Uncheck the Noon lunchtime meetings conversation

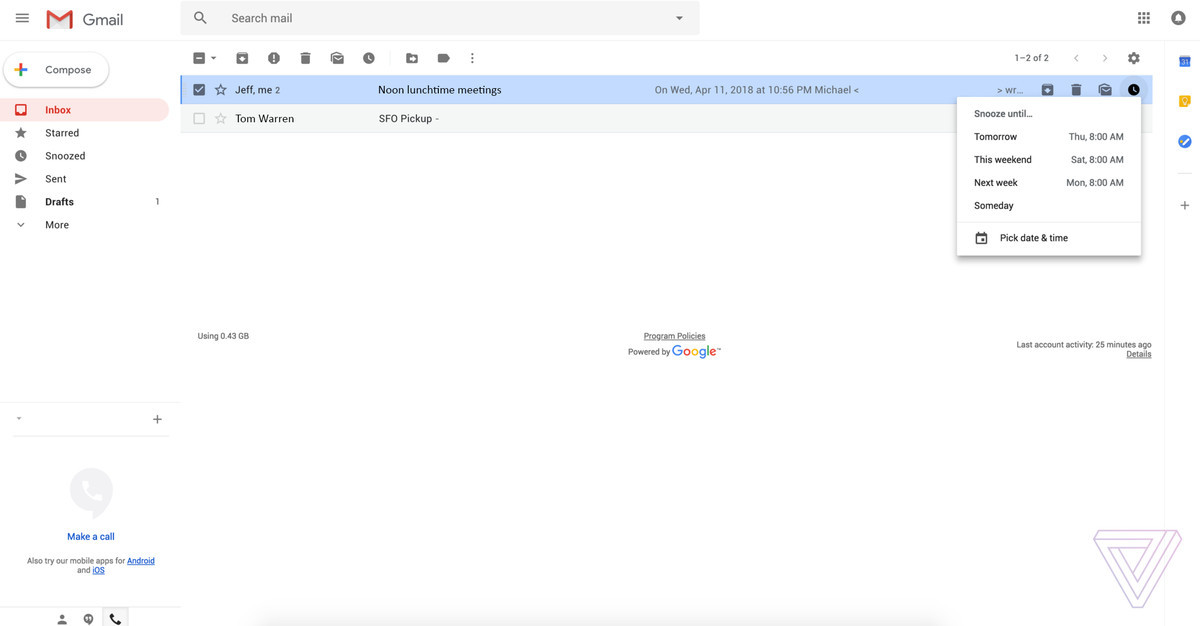pos(199,89)
